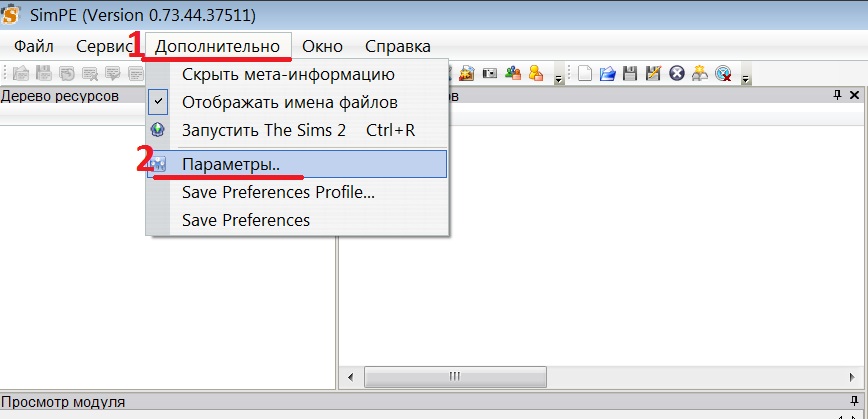Open the Файл menu
The height and width of the screenshot is (419, 868).
point(34,46)
